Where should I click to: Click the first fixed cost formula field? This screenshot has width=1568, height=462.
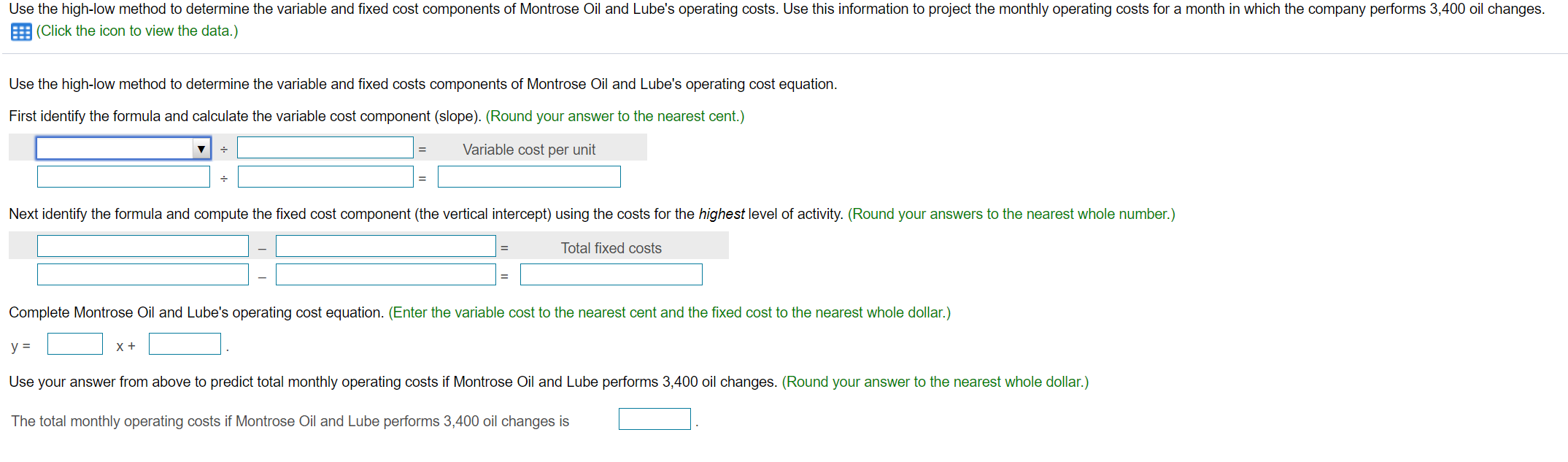click(142, 245)
